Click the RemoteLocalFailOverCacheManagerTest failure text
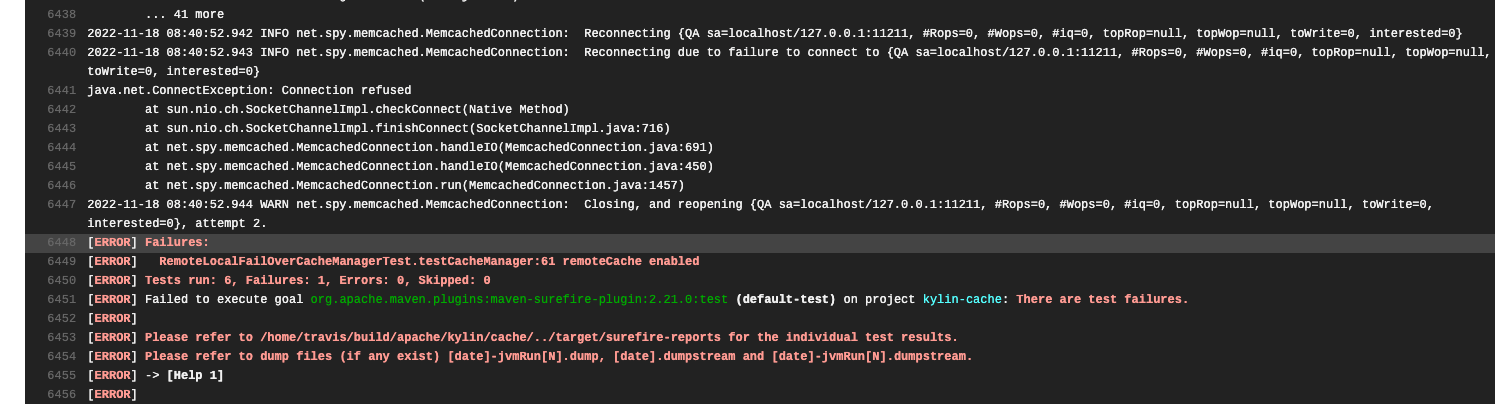This screenshot has height=404, width=1495. coord(429,262)
